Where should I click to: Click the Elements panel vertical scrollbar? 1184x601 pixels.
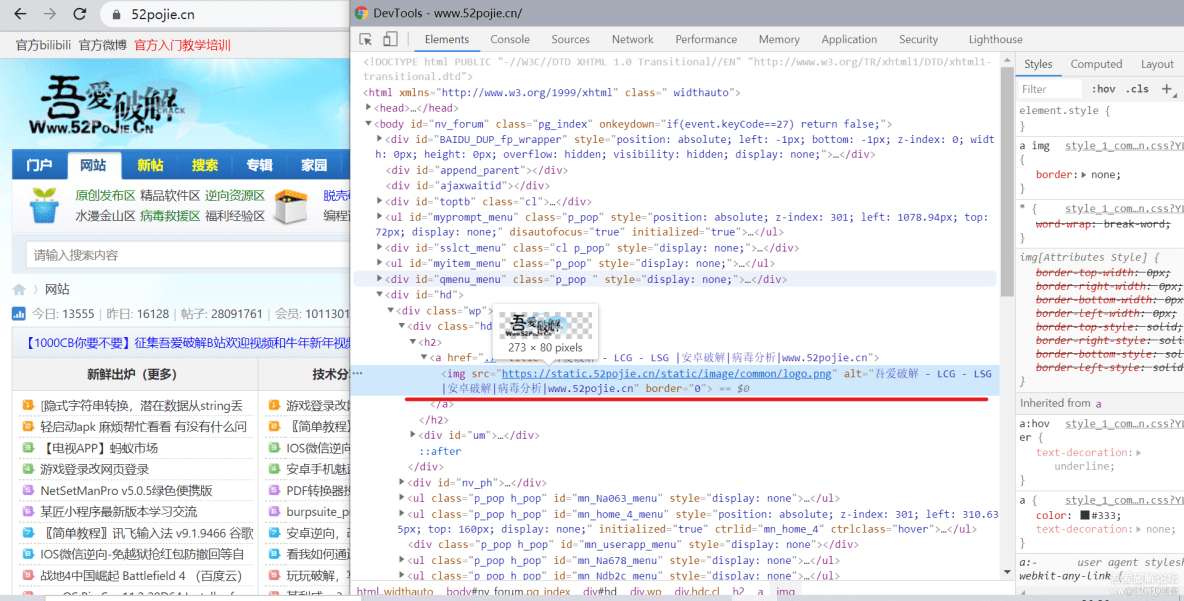(1007, 181)
